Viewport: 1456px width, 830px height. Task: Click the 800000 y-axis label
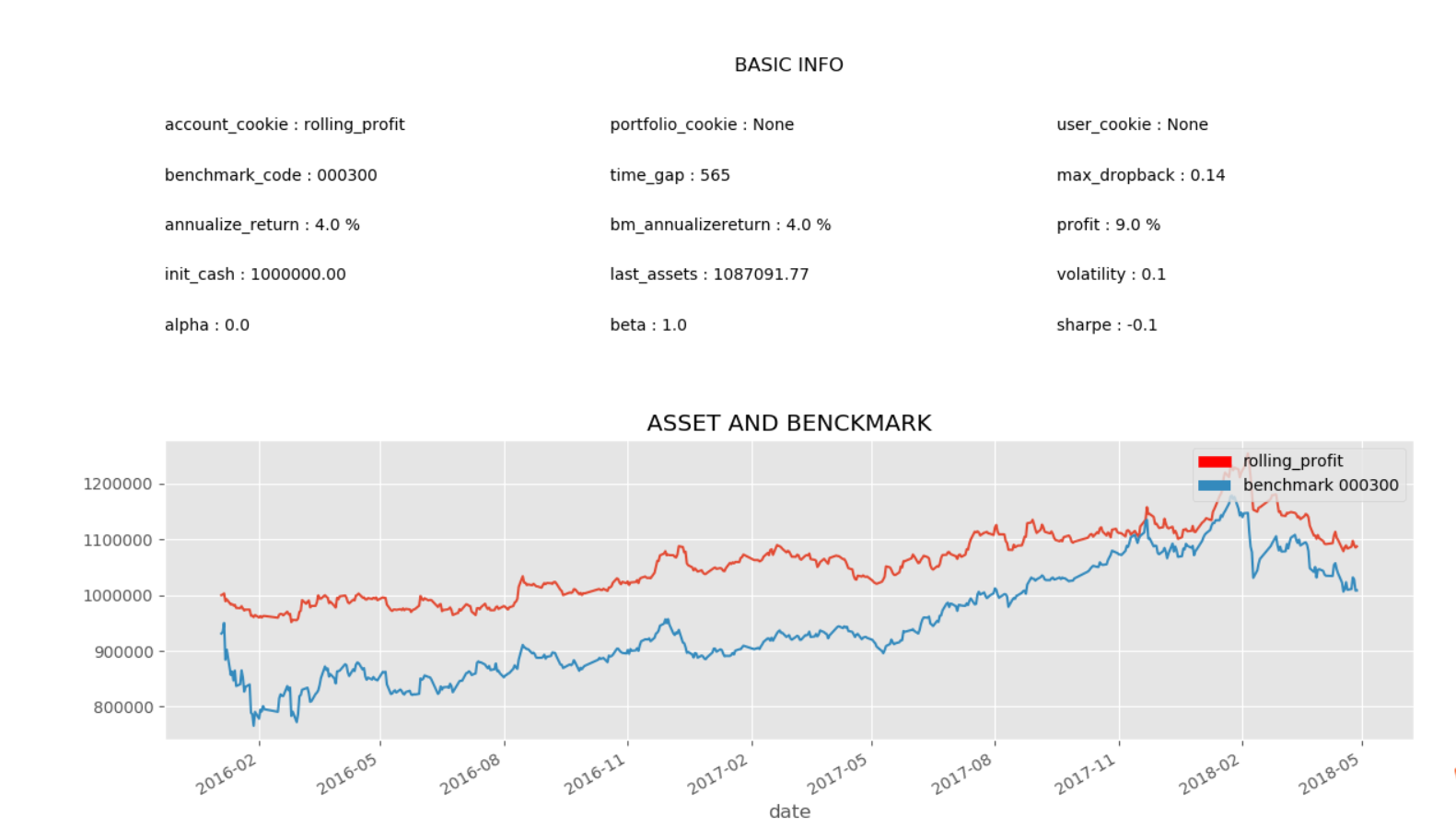point(123,707)
